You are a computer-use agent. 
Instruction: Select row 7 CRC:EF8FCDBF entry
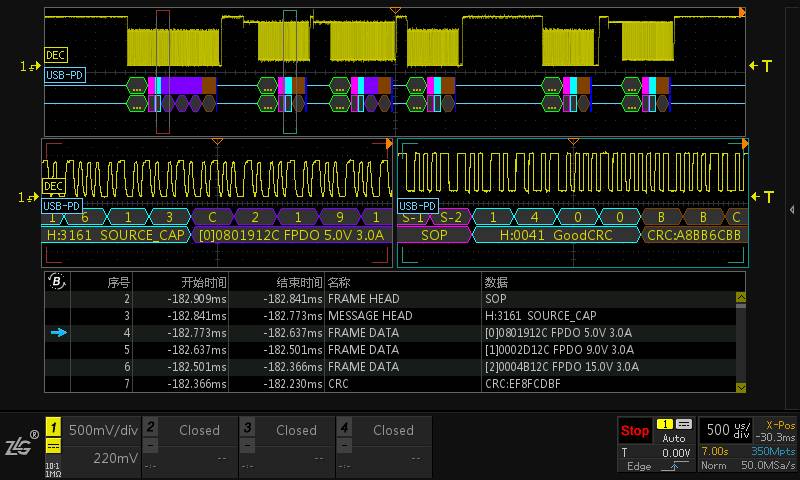pyautogui.click(x=390, y=384)
